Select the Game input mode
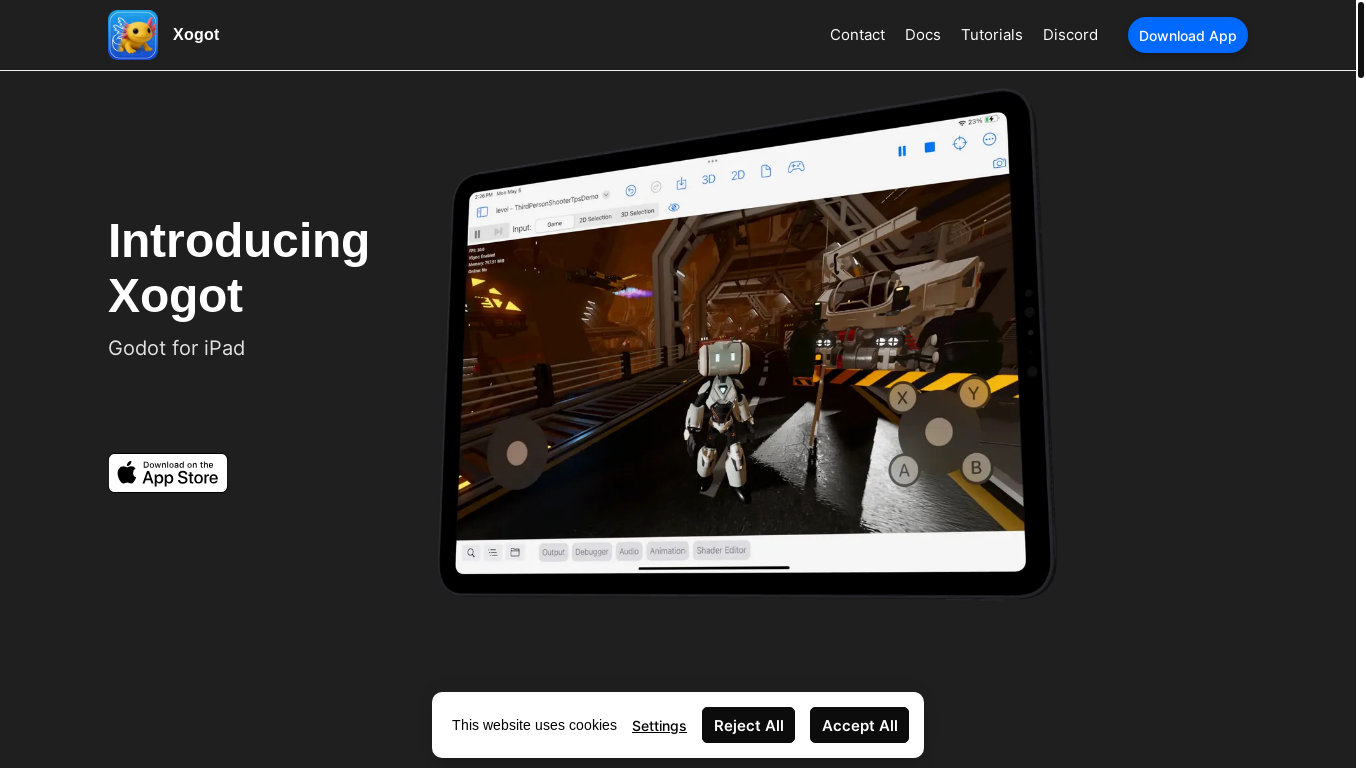This screenshot has height=768, width=1366. click(x=554, y=223)
